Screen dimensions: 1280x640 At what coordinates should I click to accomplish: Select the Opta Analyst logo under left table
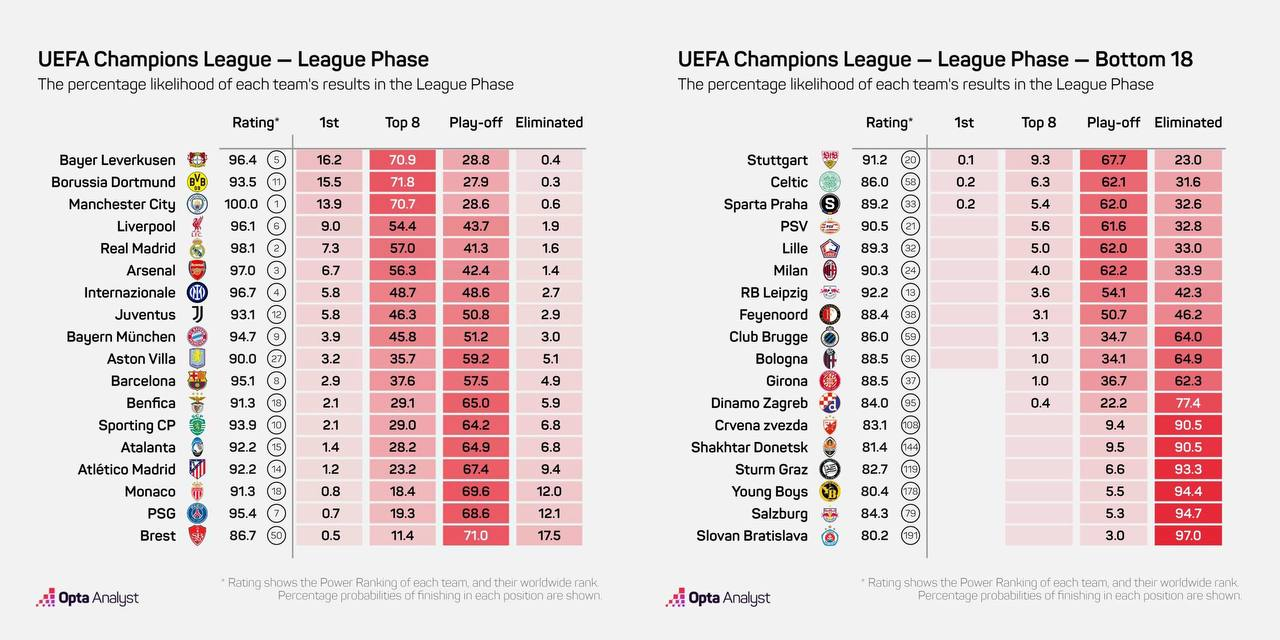88,598
